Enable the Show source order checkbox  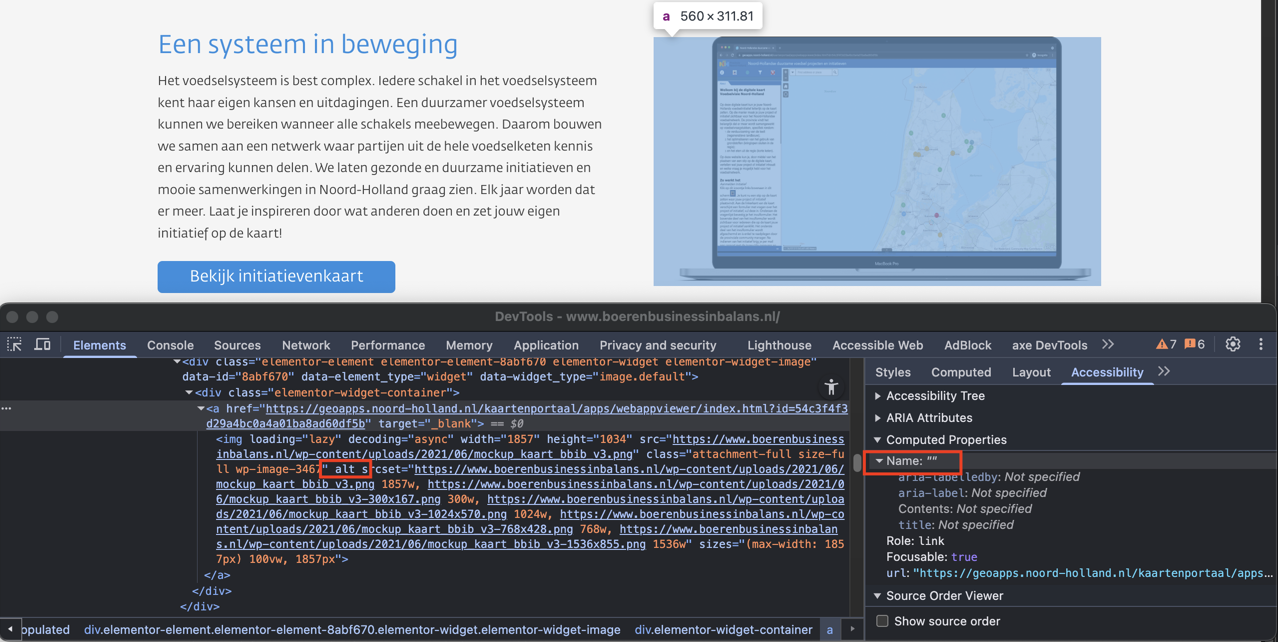tap(882, 621)
